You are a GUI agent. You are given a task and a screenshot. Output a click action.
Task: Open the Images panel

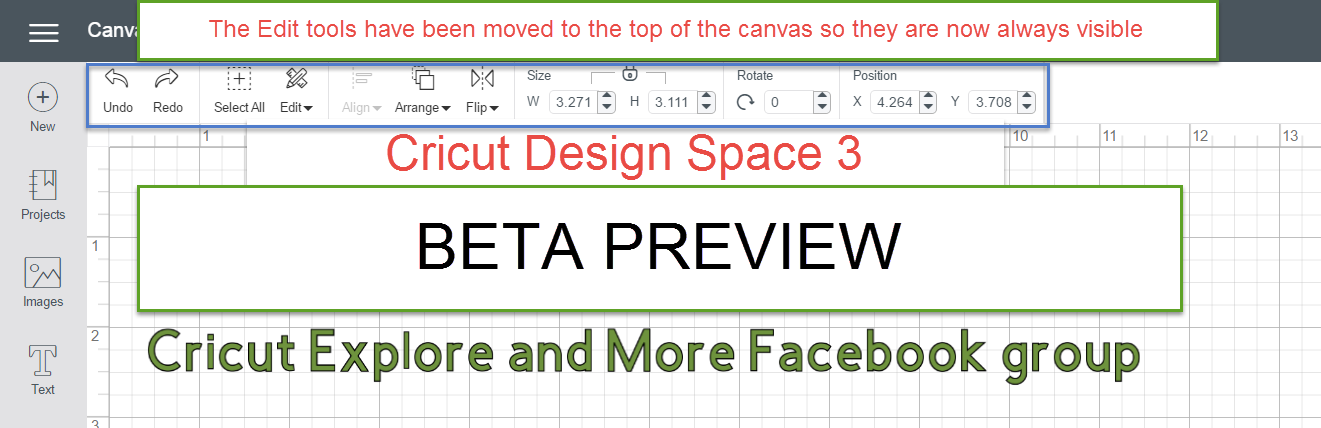tap(43, 282)
